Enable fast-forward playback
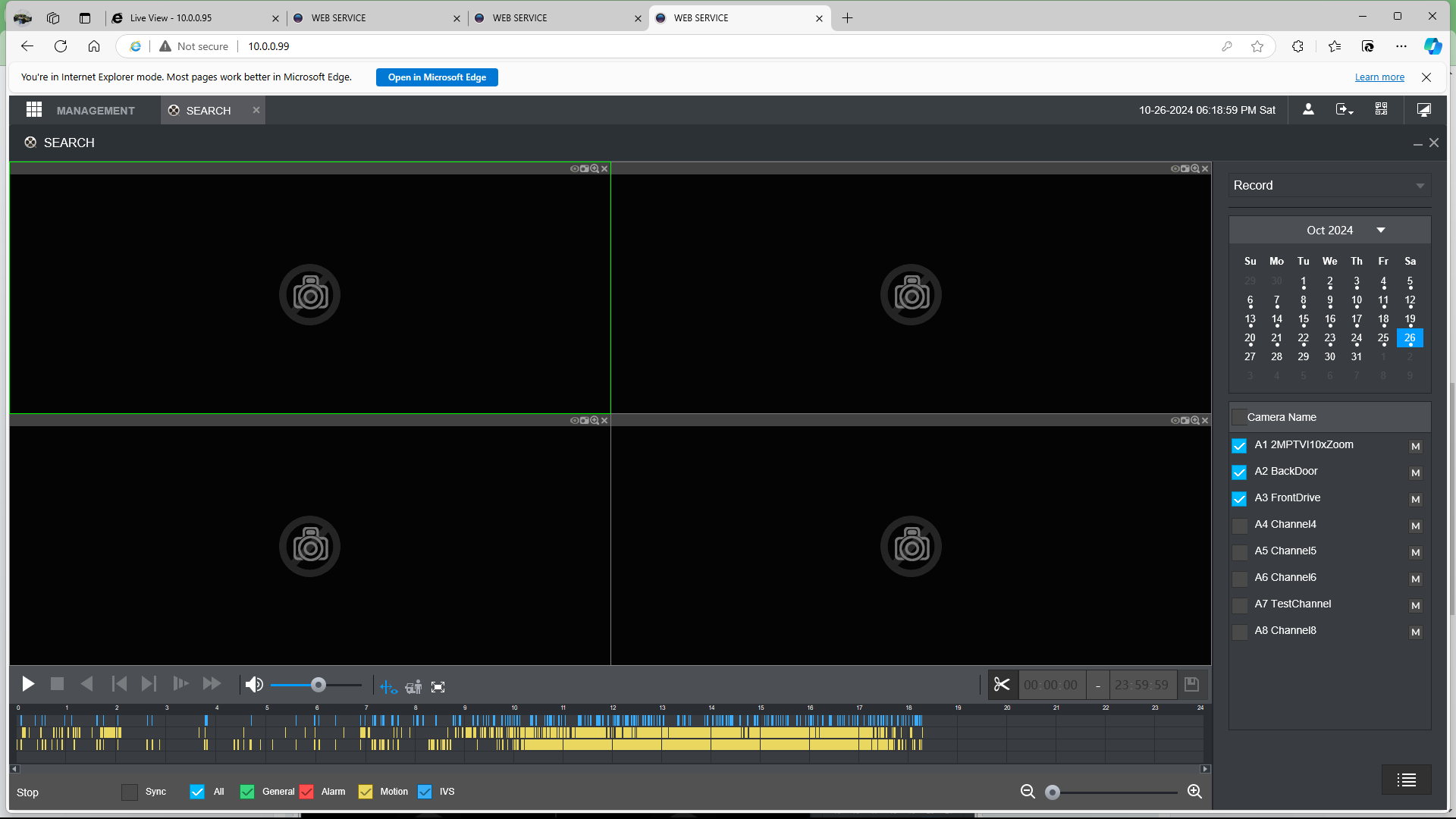Viewport: 1456px width, 819px height. (212, 684)
